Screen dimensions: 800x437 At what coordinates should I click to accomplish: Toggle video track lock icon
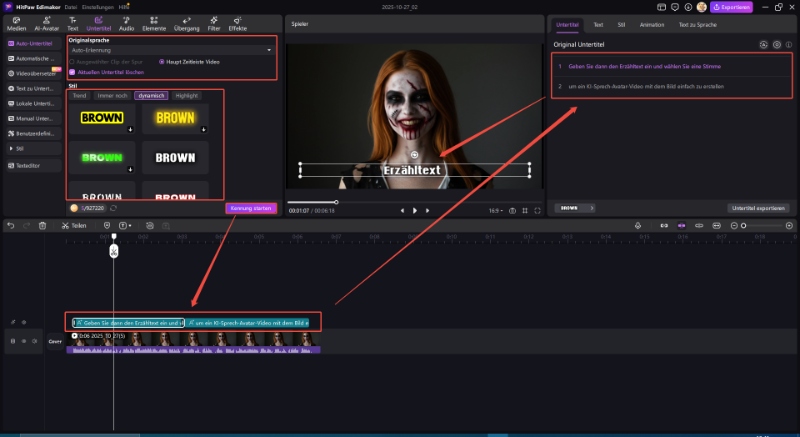point(13,341)
